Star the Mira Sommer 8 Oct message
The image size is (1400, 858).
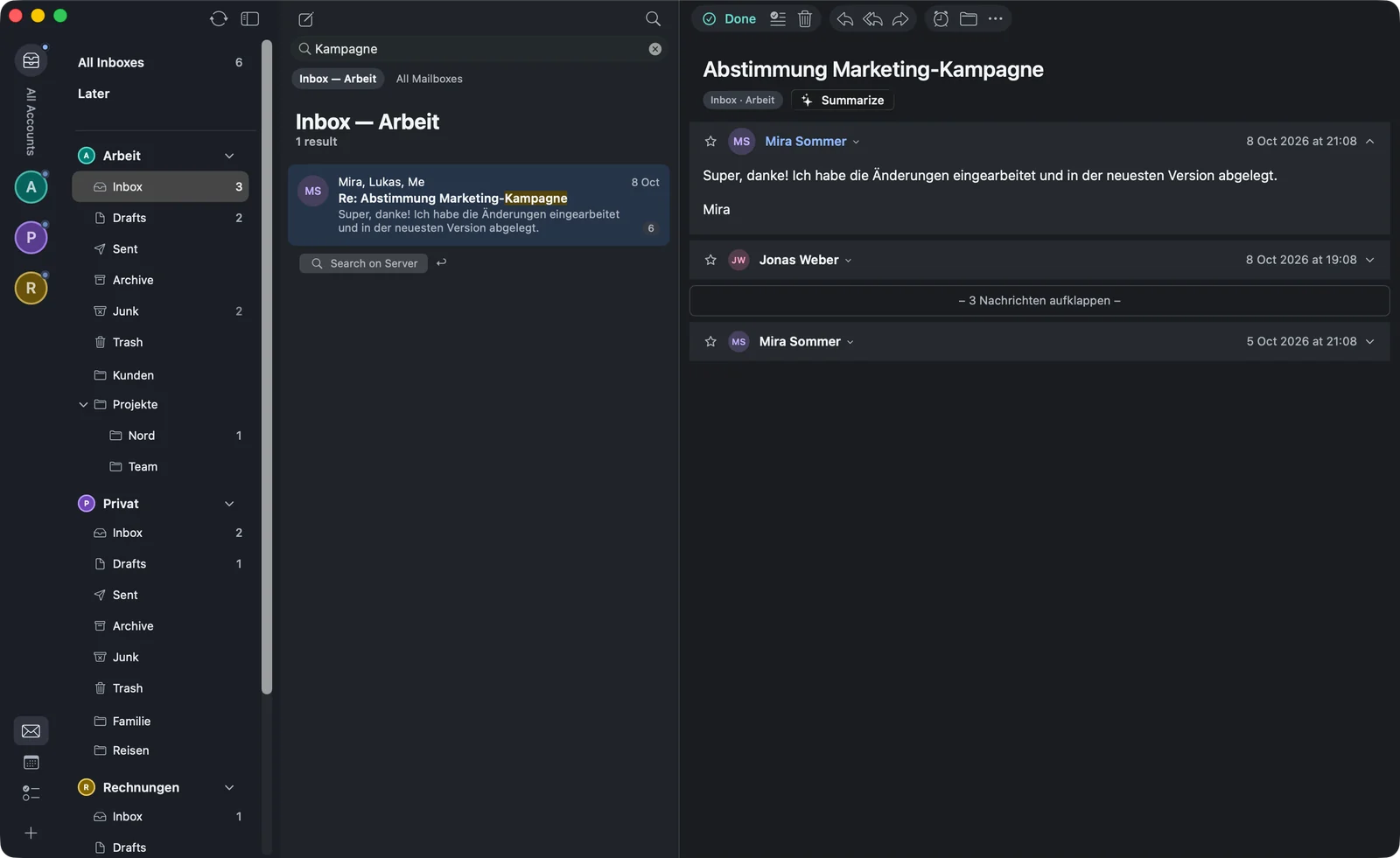[710, 141]
